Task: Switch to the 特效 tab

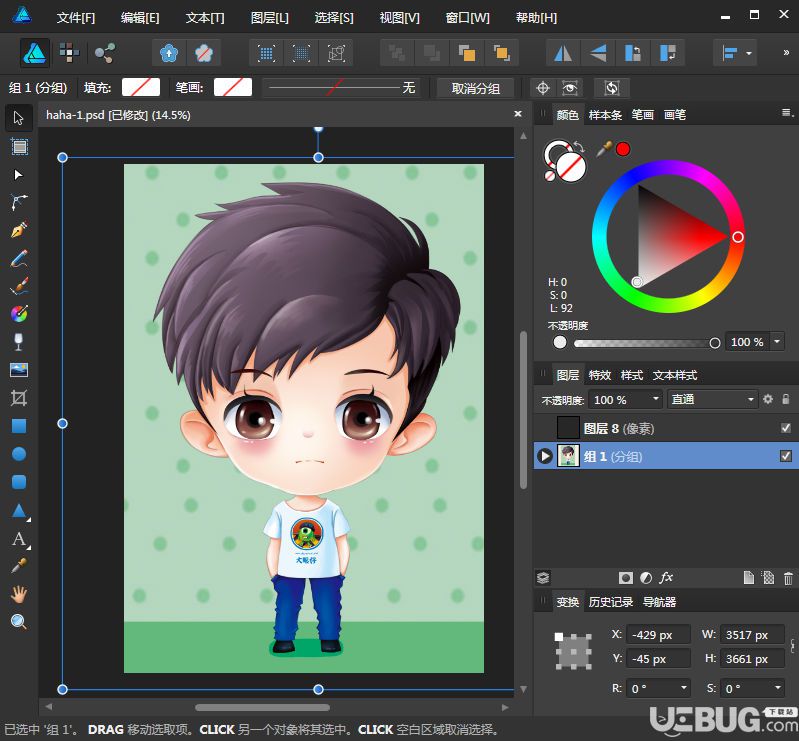Action: click(x=600, y=375)
